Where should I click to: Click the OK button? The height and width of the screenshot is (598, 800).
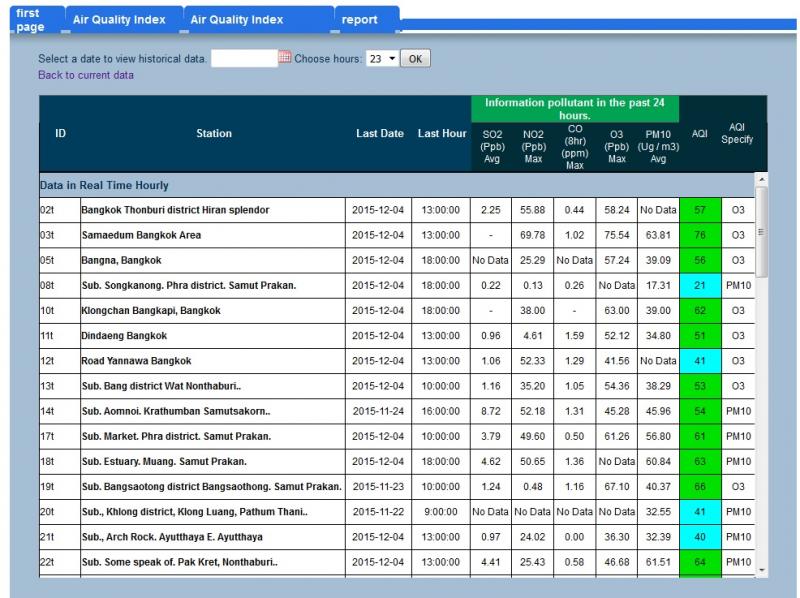[x=415, y=59]
